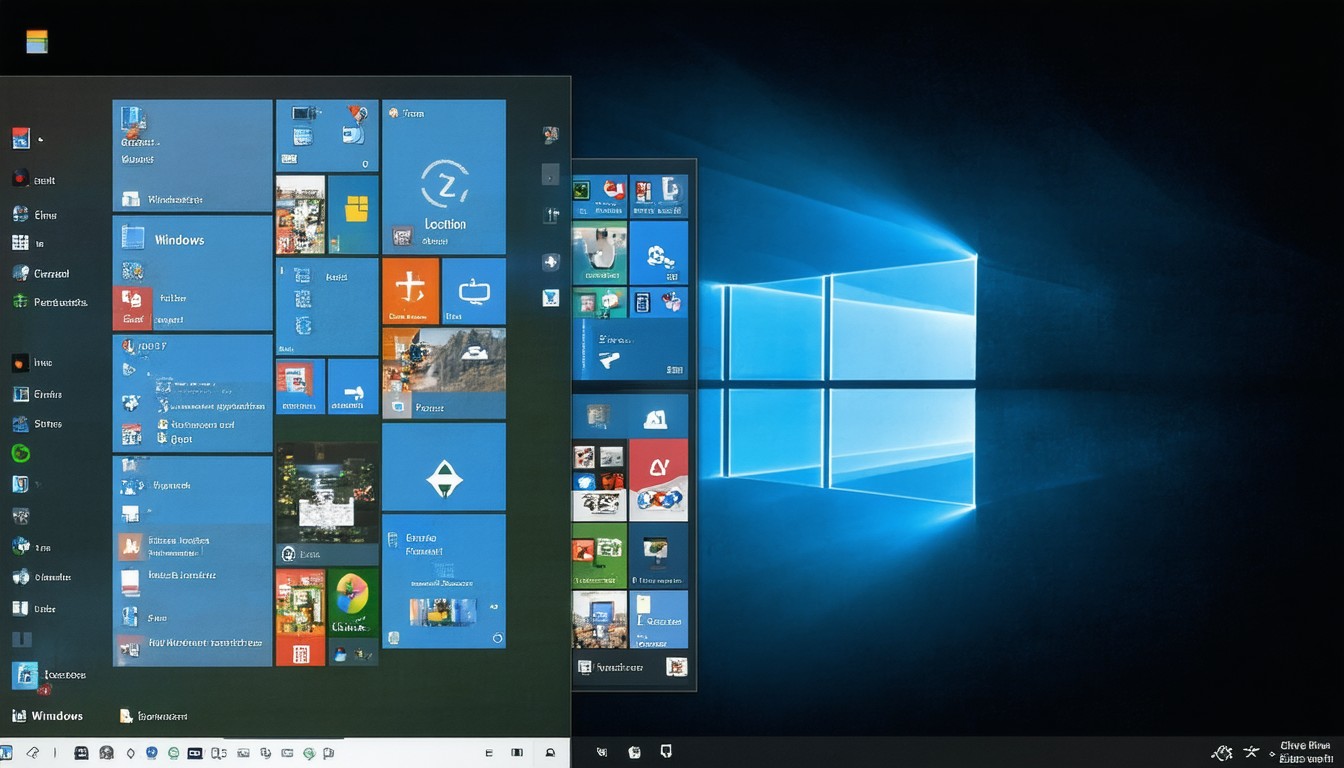
Task: Click the small gray square on menu's right edge
Action: [550, 175]
